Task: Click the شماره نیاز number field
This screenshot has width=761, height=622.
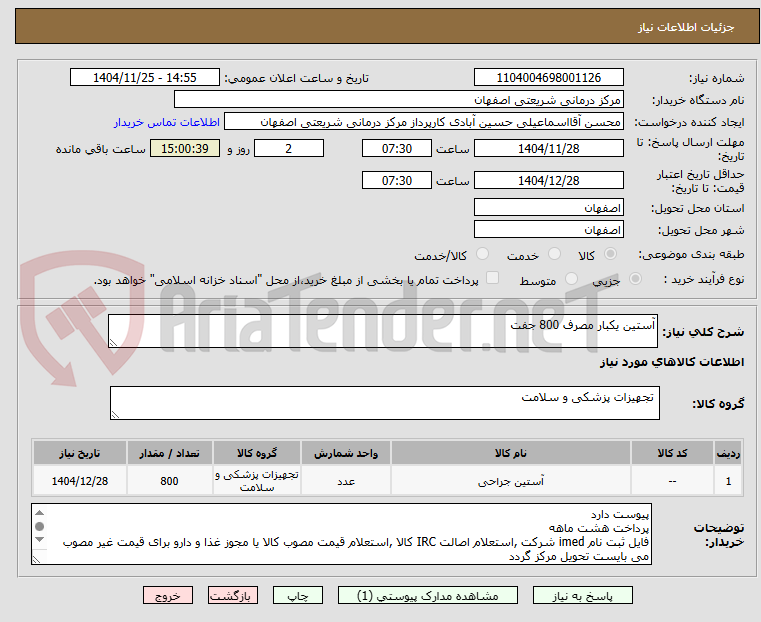Action: tap(548, 78)
